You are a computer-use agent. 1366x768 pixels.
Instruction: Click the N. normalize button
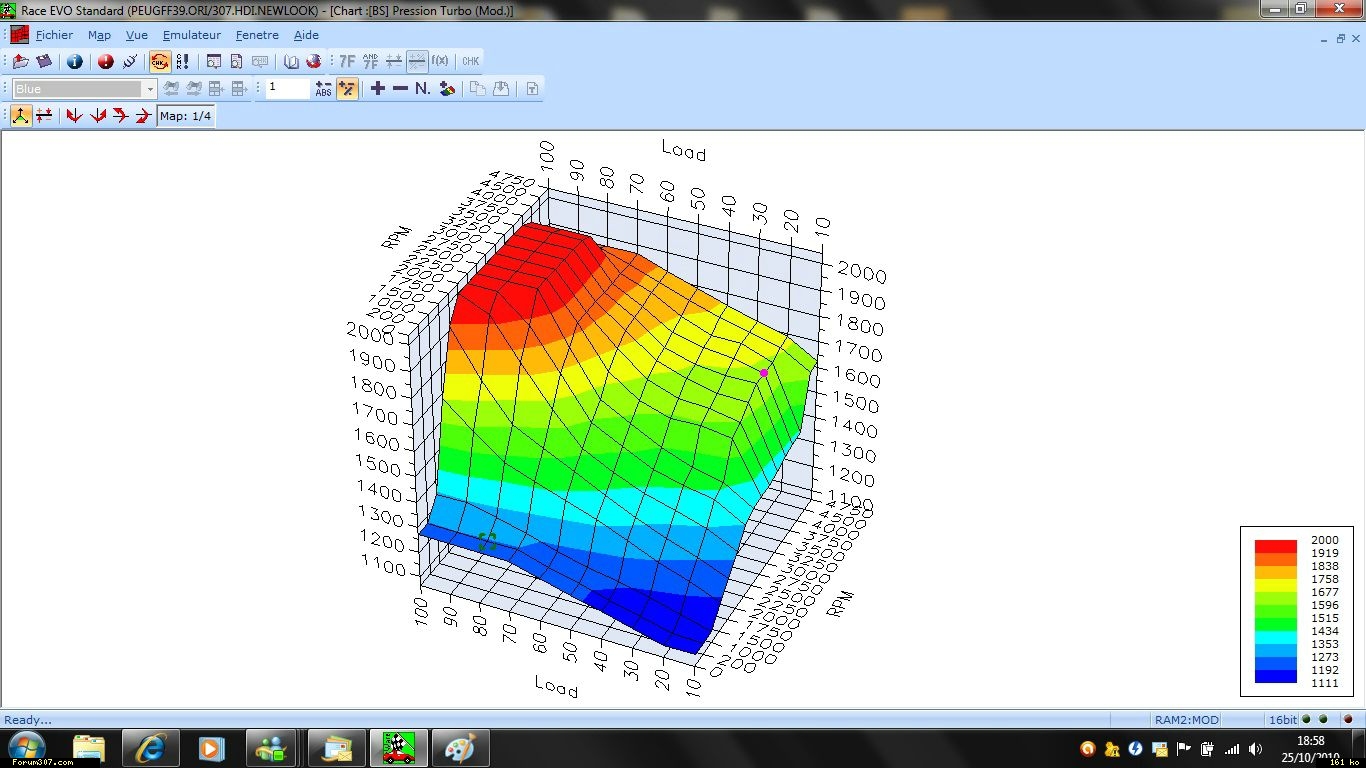[x=423, y=88]
